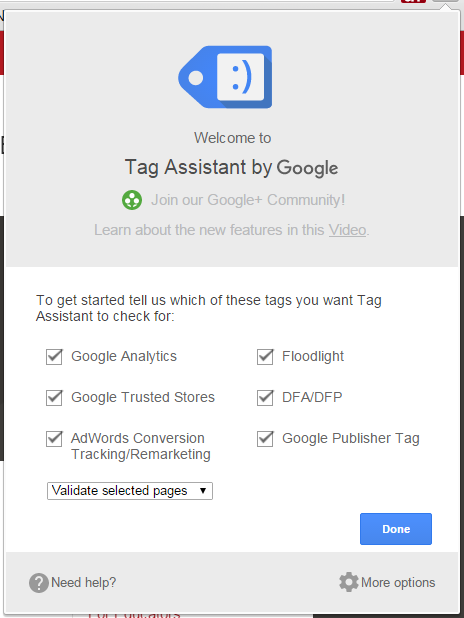Click the red extension icon in browser toolbar

(413, 1)
